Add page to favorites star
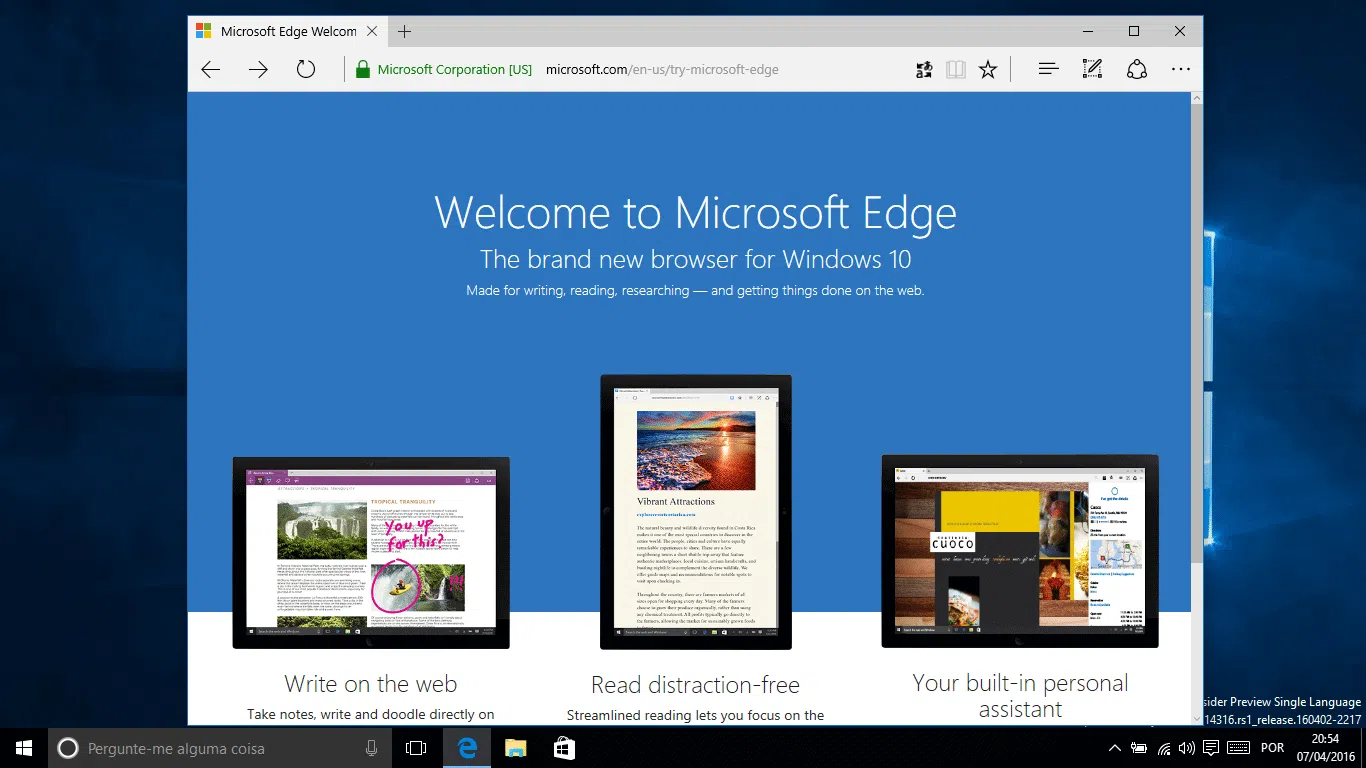 pyautogui.click(x=988, y=69)
